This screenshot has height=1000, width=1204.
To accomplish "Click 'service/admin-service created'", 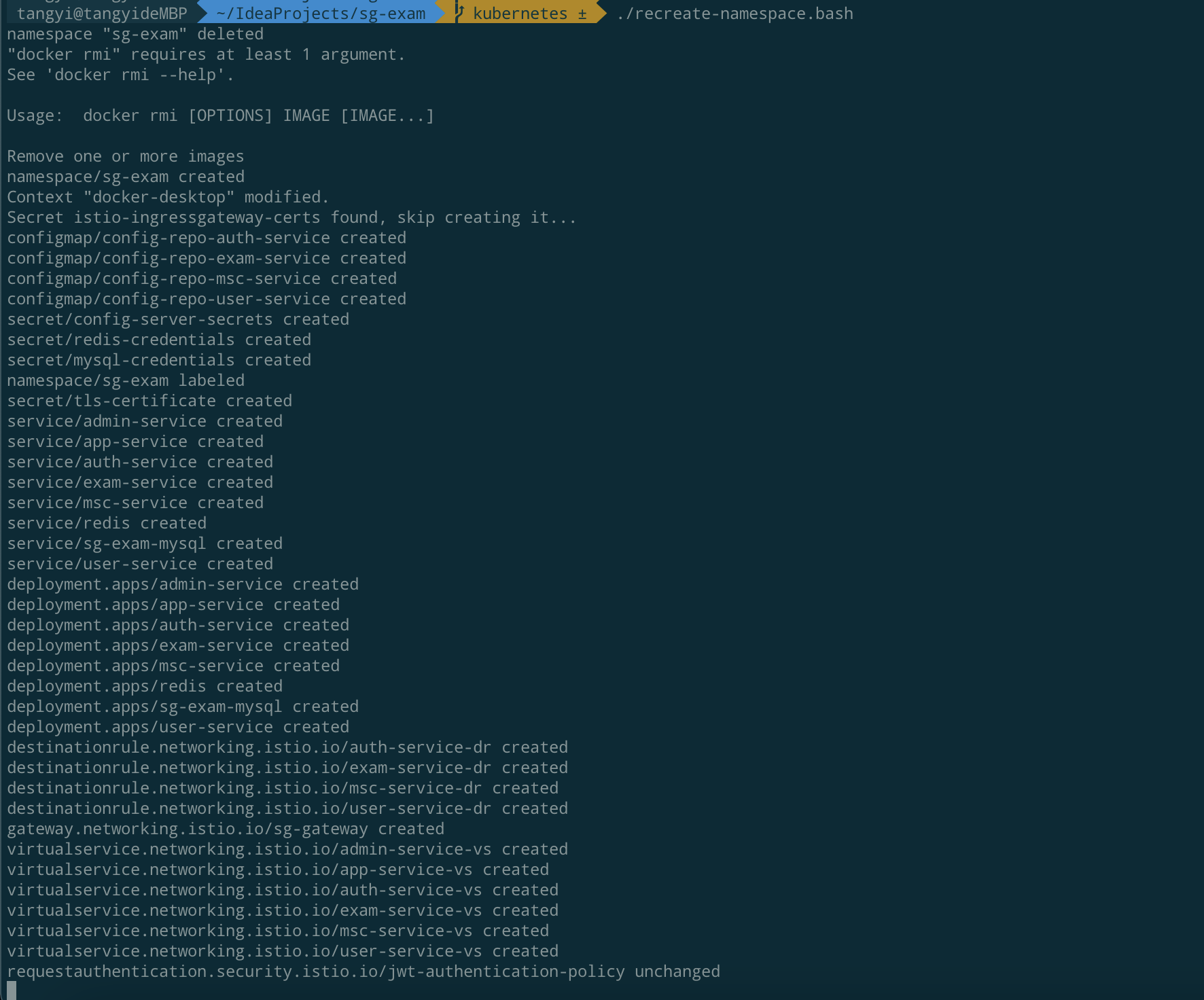I will pos(145,421).
